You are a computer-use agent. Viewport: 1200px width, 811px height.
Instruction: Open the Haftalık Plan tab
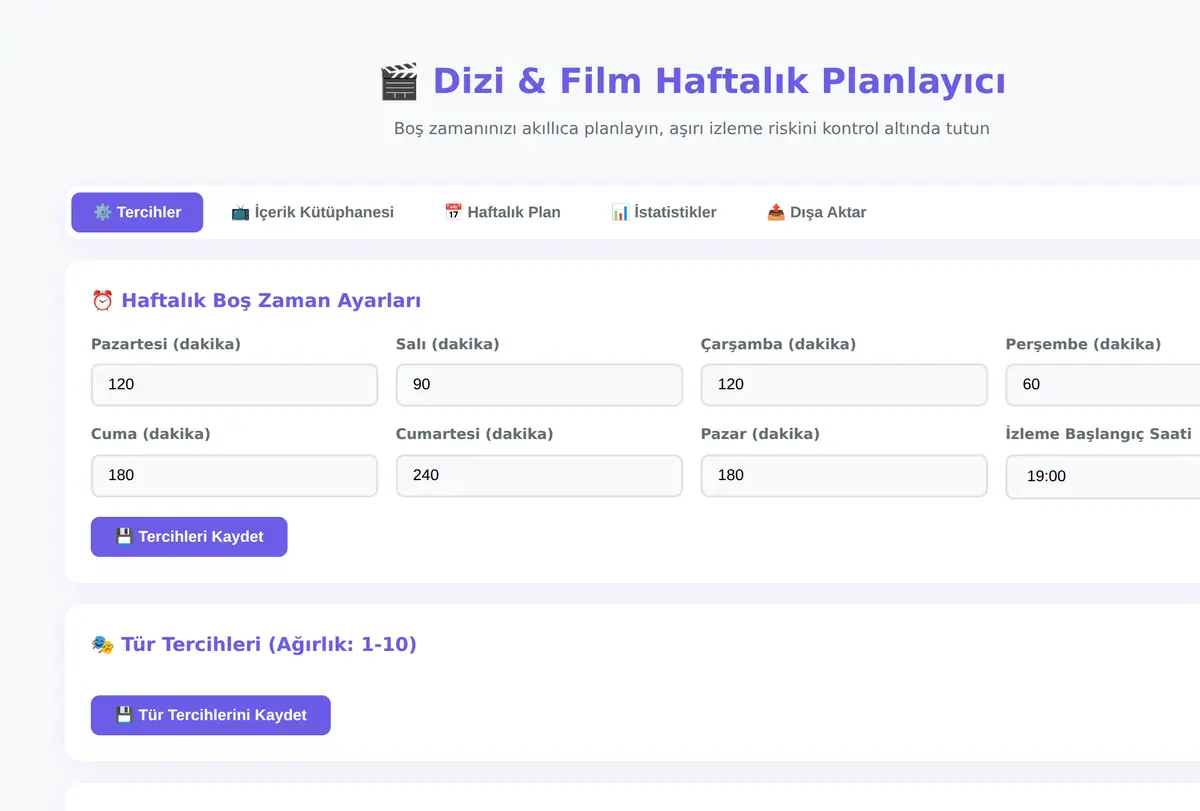(x=502, y=212)
